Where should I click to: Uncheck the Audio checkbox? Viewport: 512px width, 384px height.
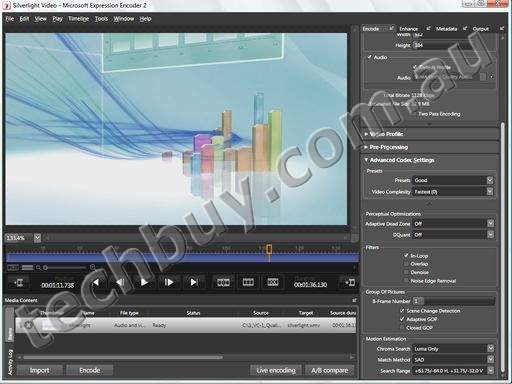click(x=369, y=57)
